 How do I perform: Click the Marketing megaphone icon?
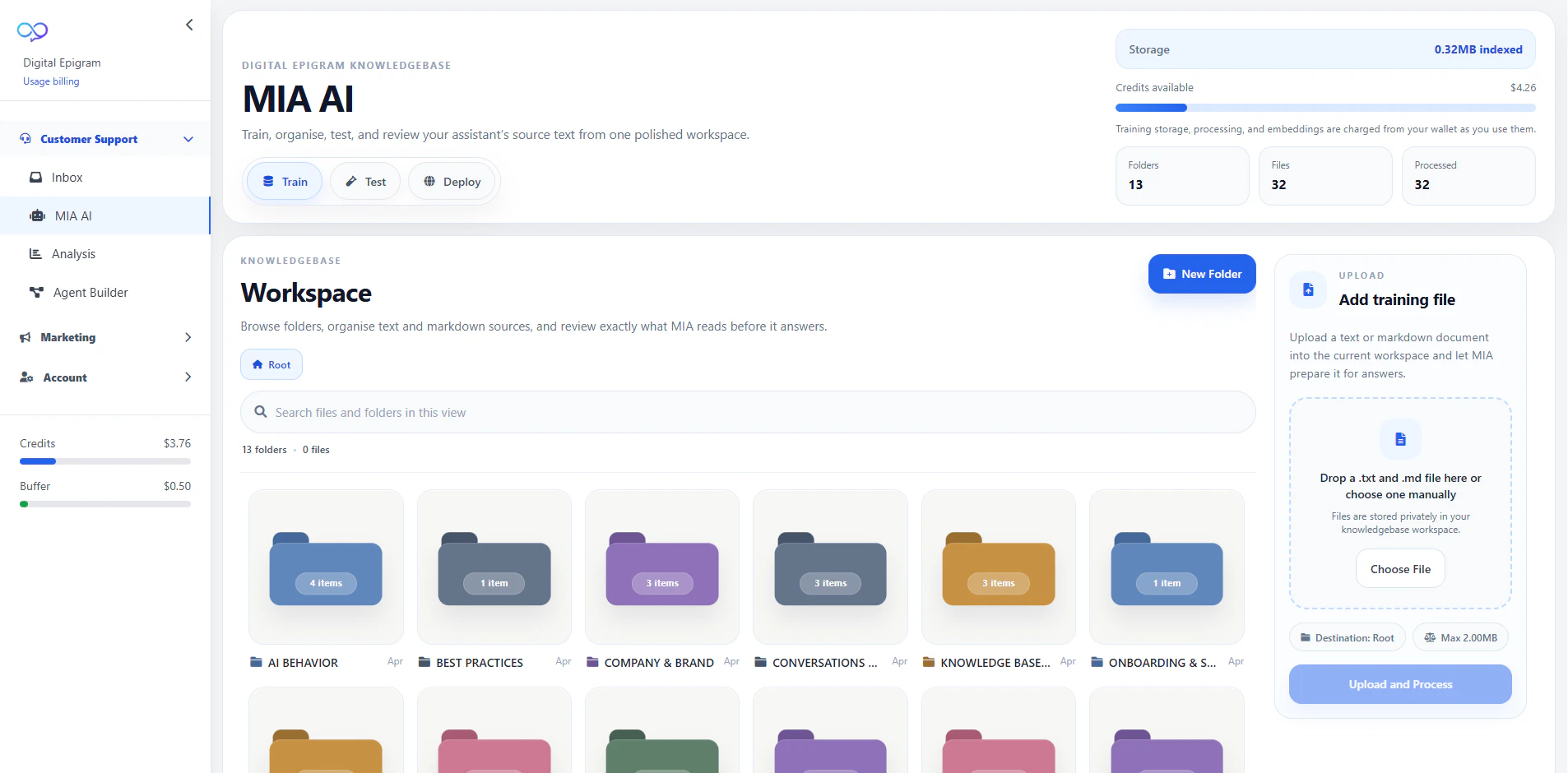[x=26, y=337]
